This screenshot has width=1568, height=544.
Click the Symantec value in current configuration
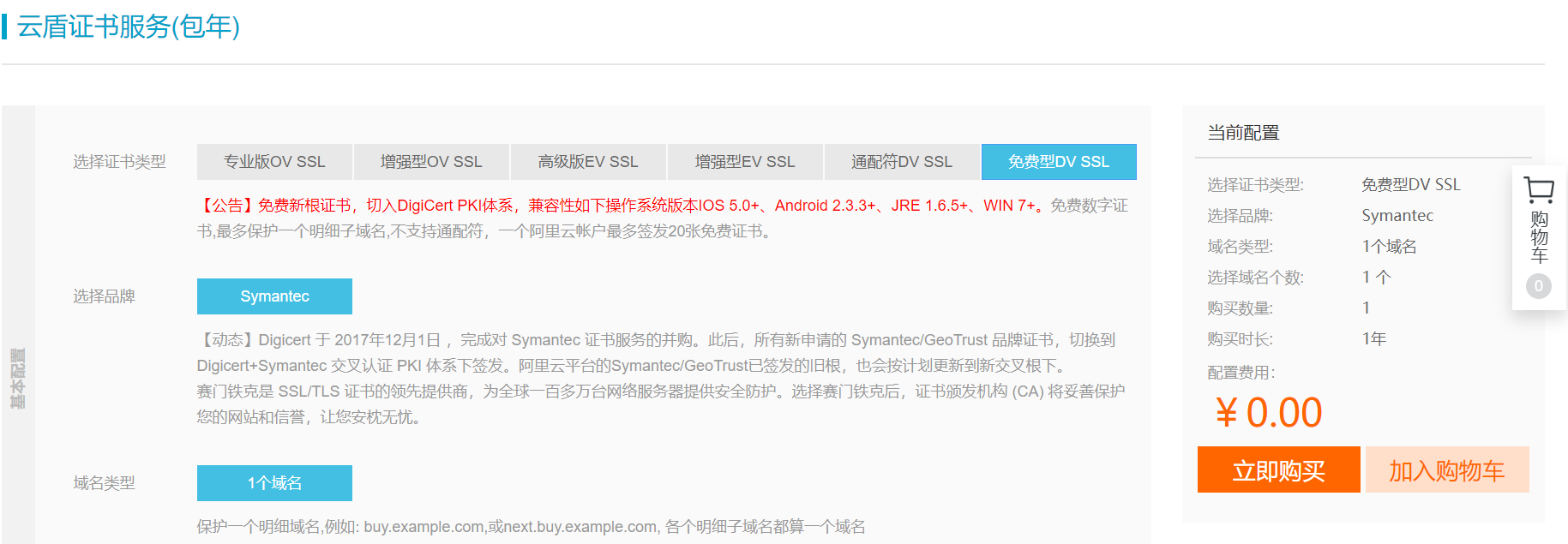tap(1397, 216)
